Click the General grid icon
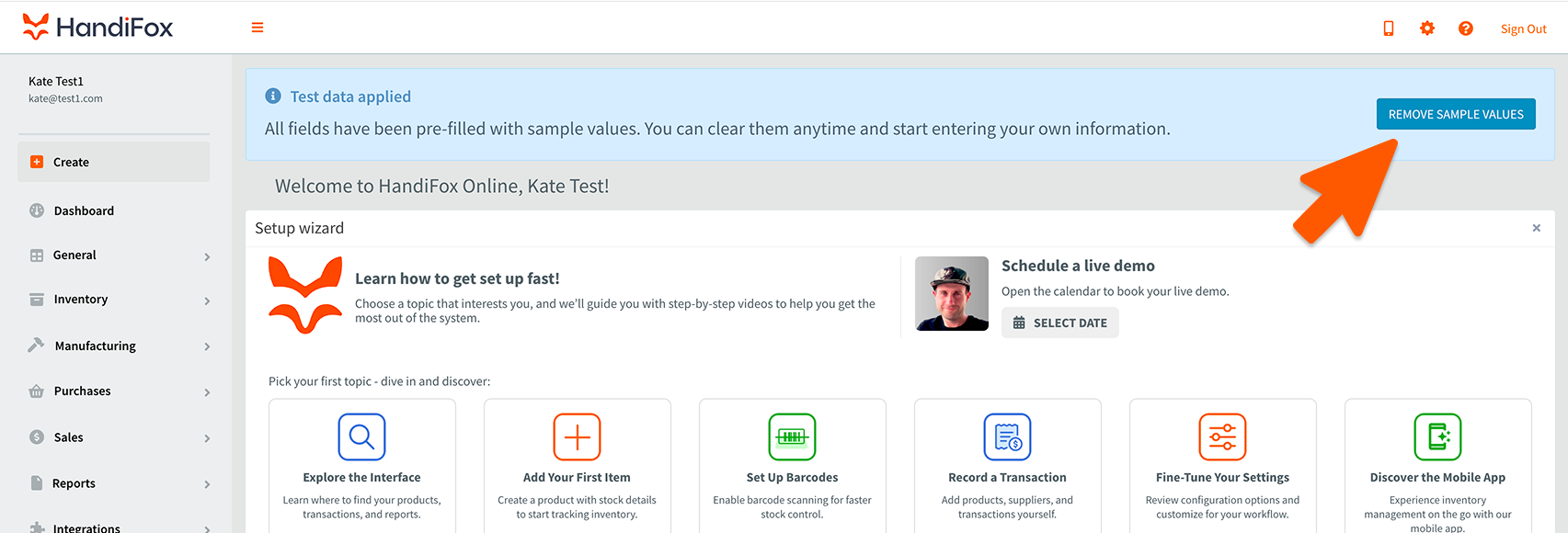Screen dimensions: 1568x533 tap(37, 255)
